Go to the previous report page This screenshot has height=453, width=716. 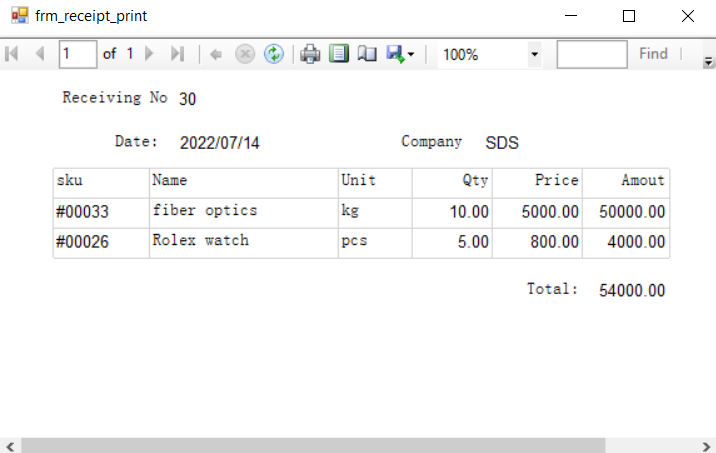[40, 54]
